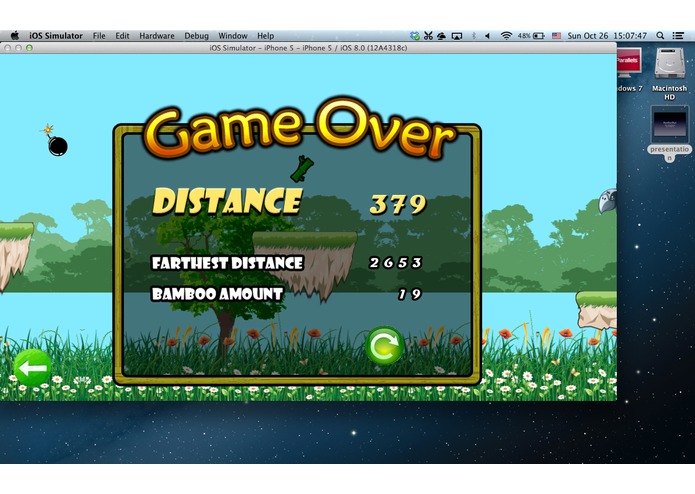Click the black bomb in the sky
695x494 pixels.
pyautogui.click(x=55, y=141)
